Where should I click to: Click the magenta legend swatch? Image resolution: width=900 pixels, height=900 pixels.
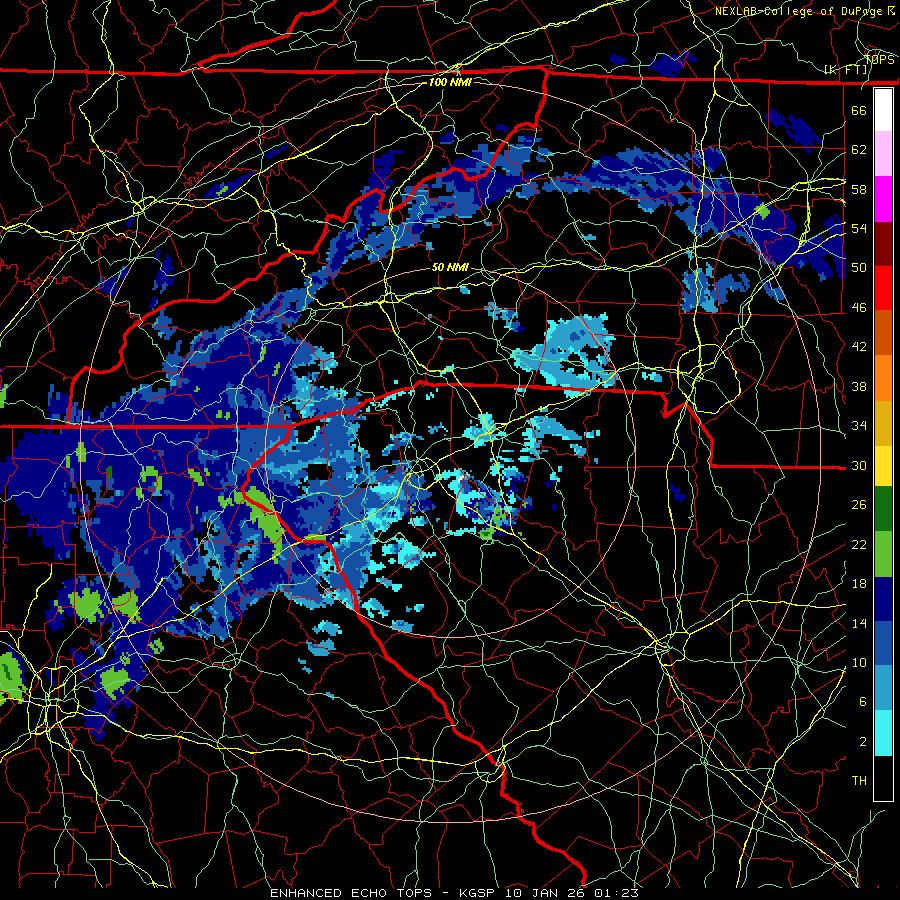(x=883, y=199)
